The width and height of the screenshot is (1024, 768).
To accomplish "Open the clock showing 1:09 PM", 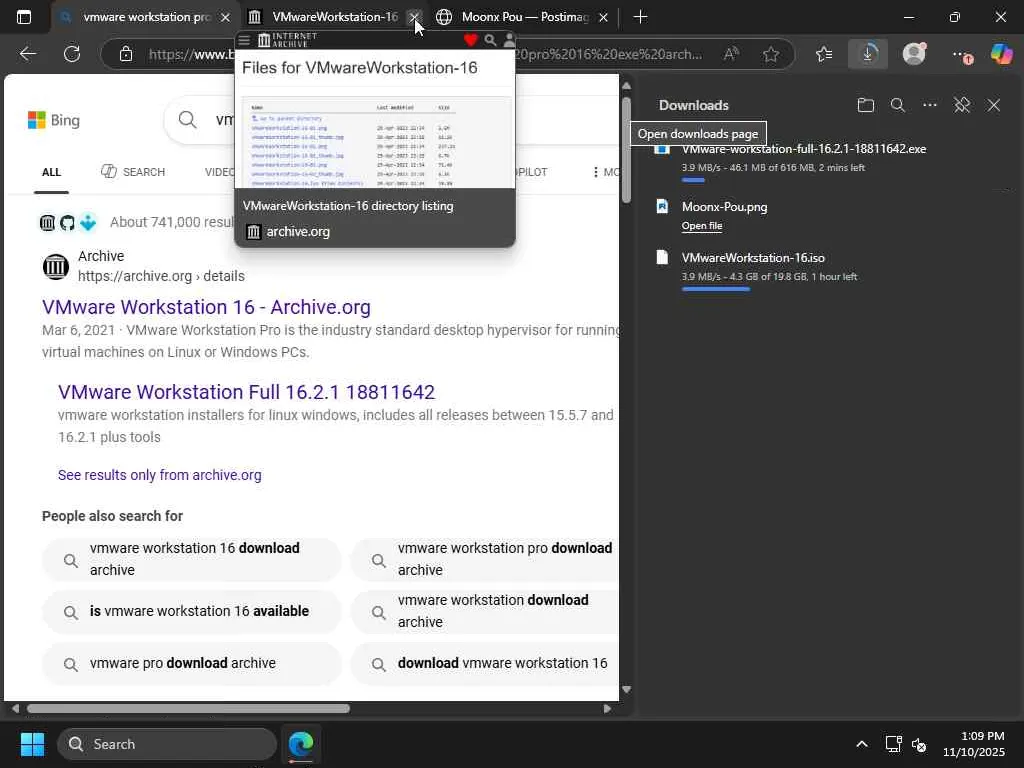I will click(974, 744).
